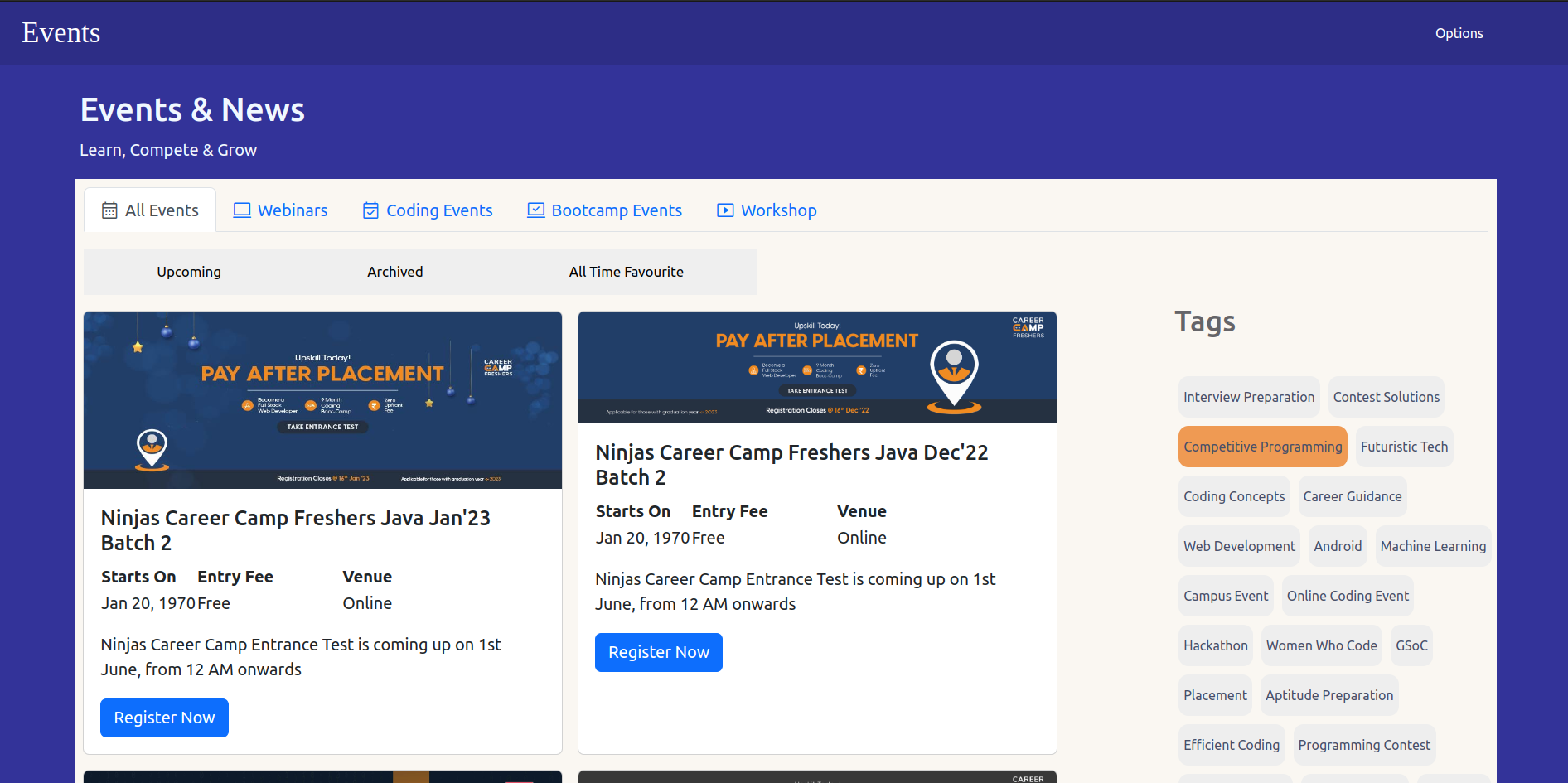Screen dimensions: 1568x783
Task: Select the Workshop tab
Action: click(767, 210)
